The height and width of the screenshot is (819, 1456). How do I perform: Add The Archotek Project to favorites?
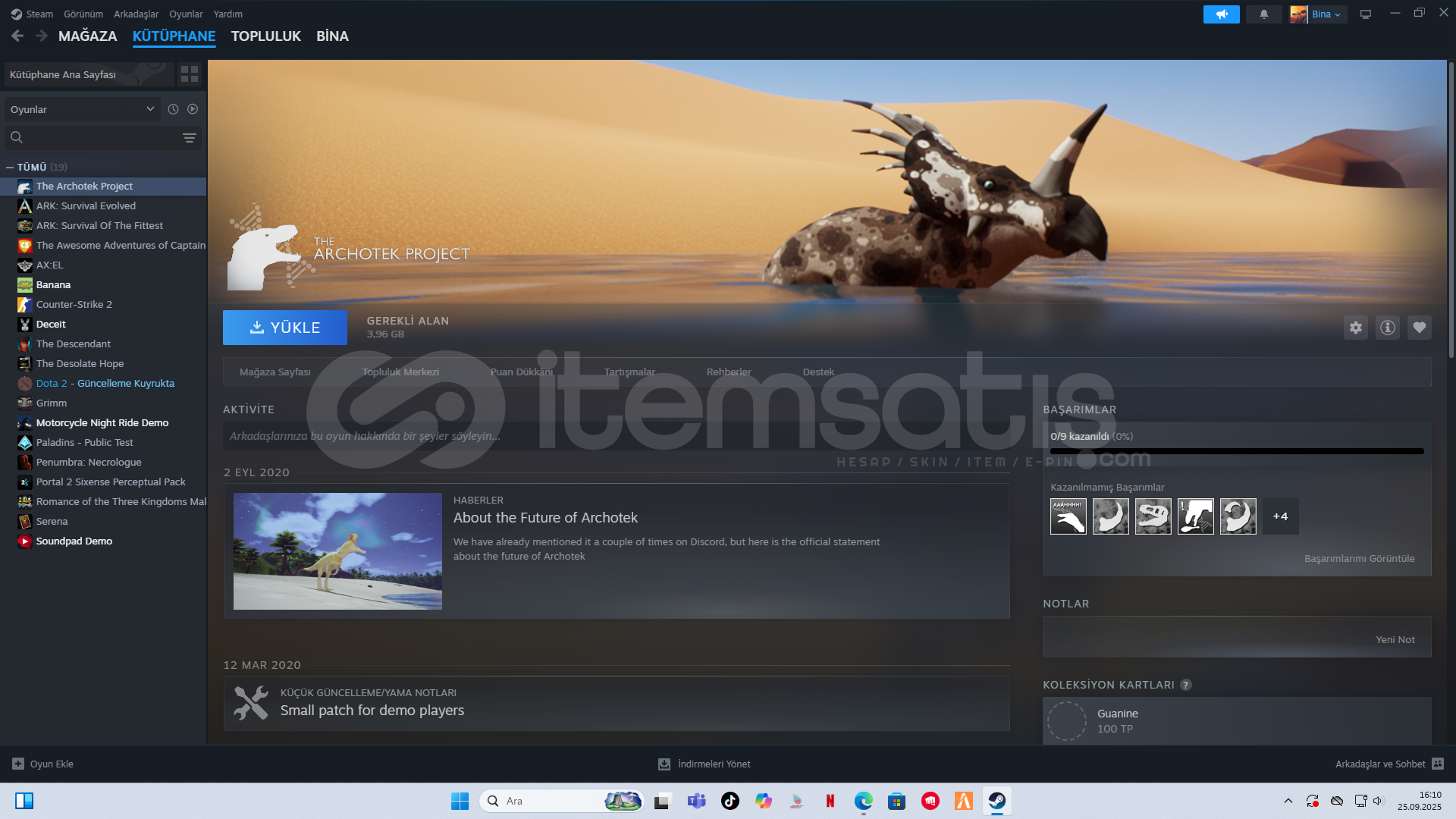(x=1419, y=328)
